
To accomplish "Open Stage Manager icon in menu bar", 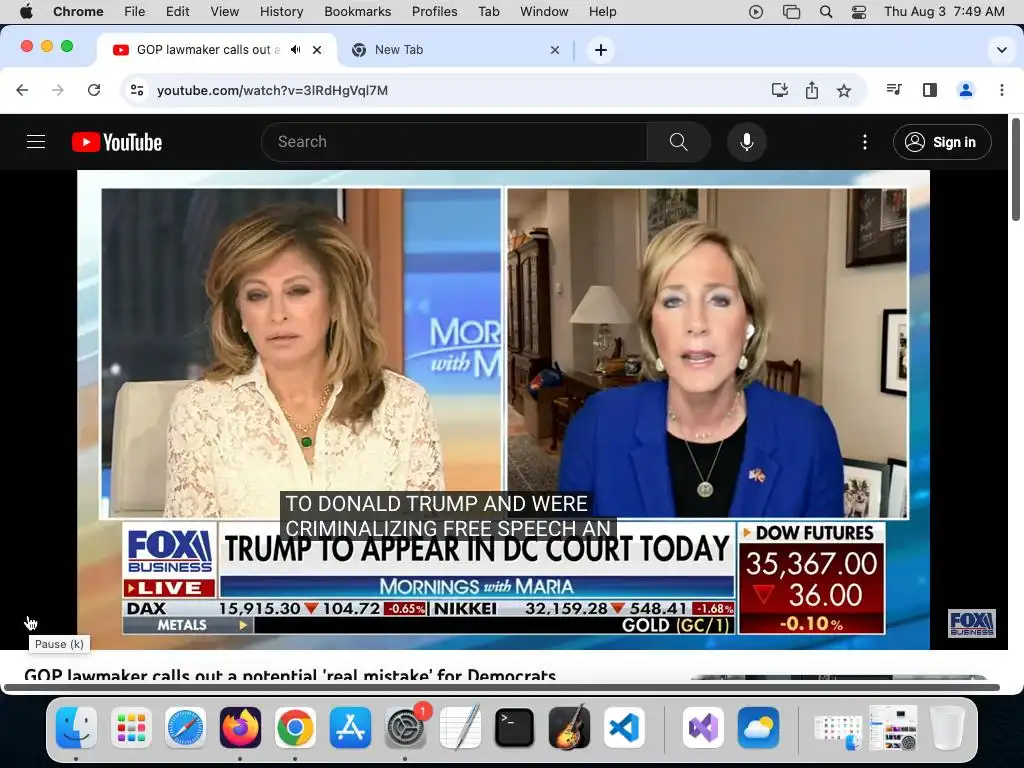I will coord(792,11).
